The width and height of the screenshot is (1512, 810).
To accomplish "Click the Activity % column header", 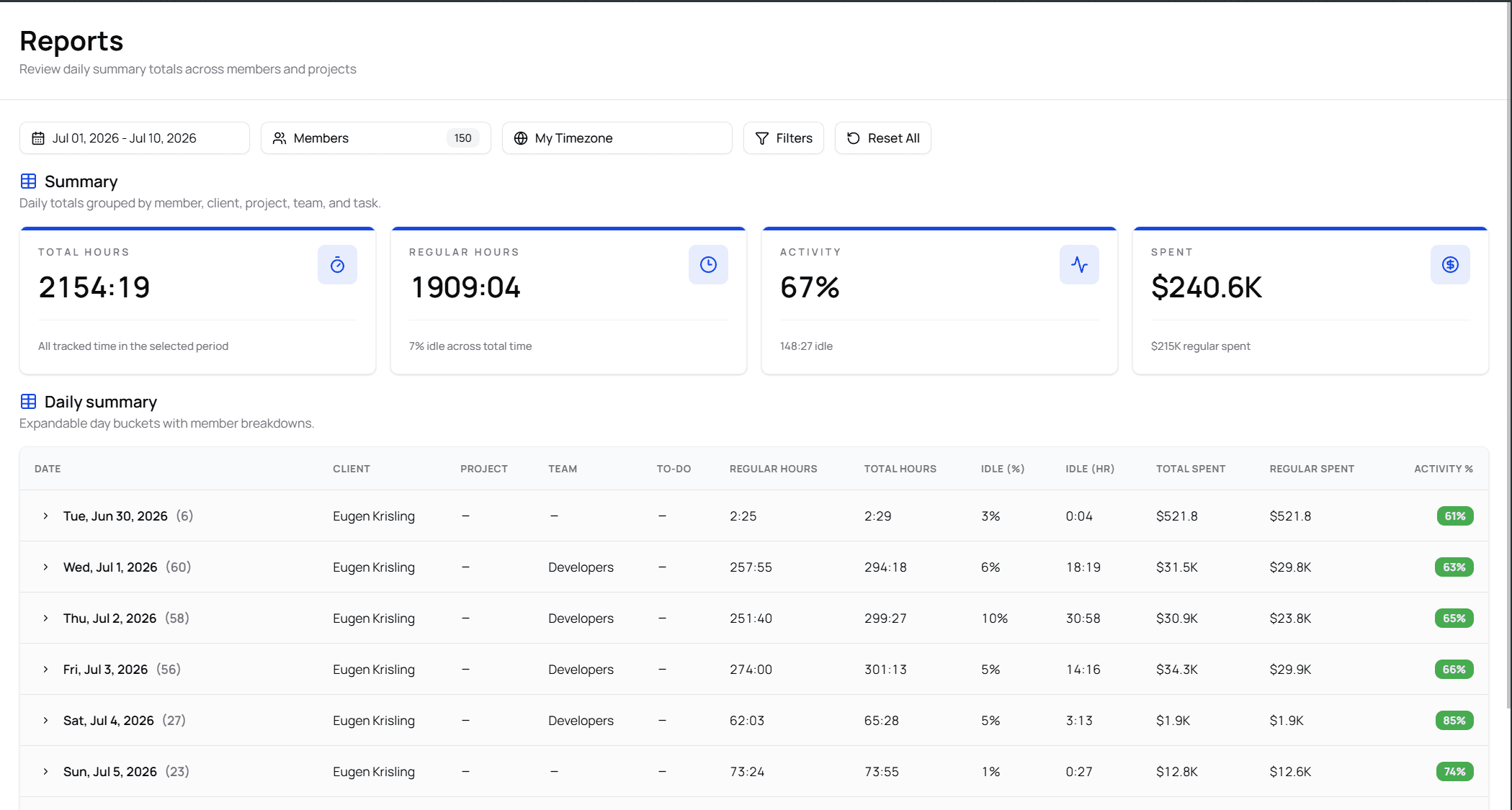I will pyautogui.click(x=1444, y=469).
